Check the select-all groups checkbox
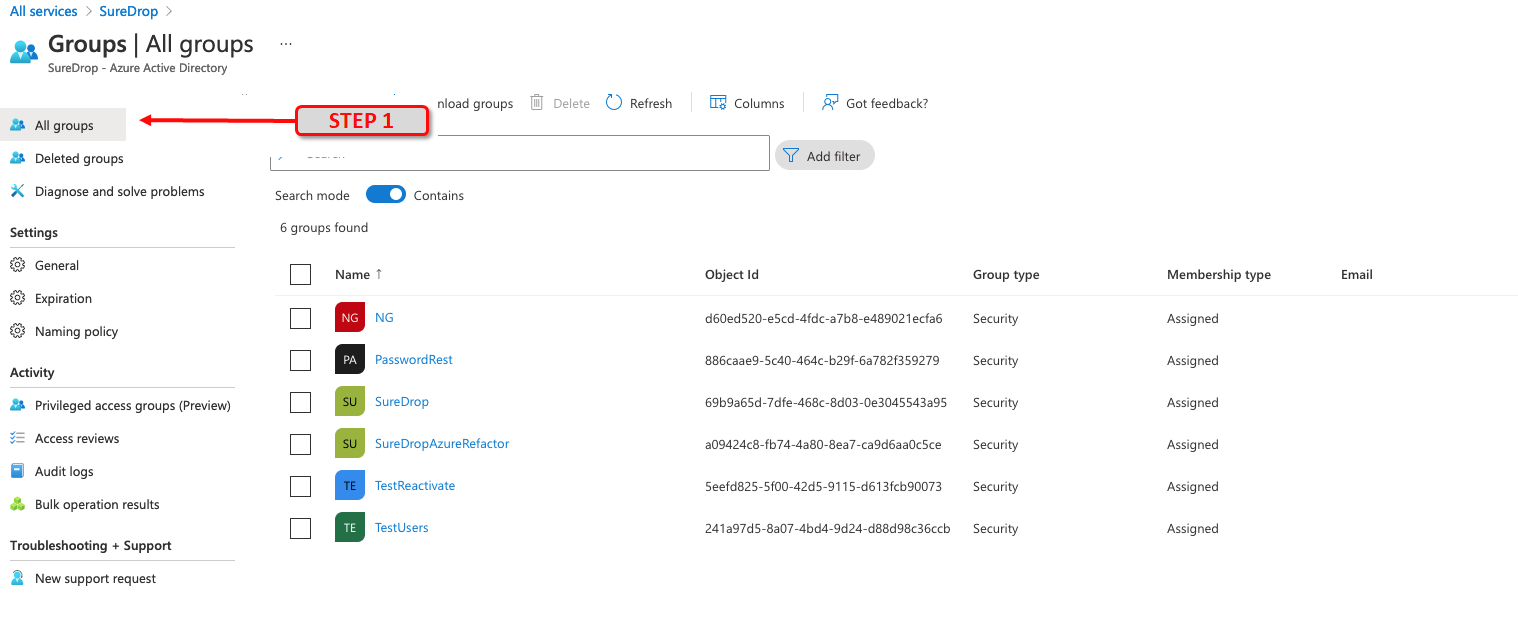 point(300,274)
